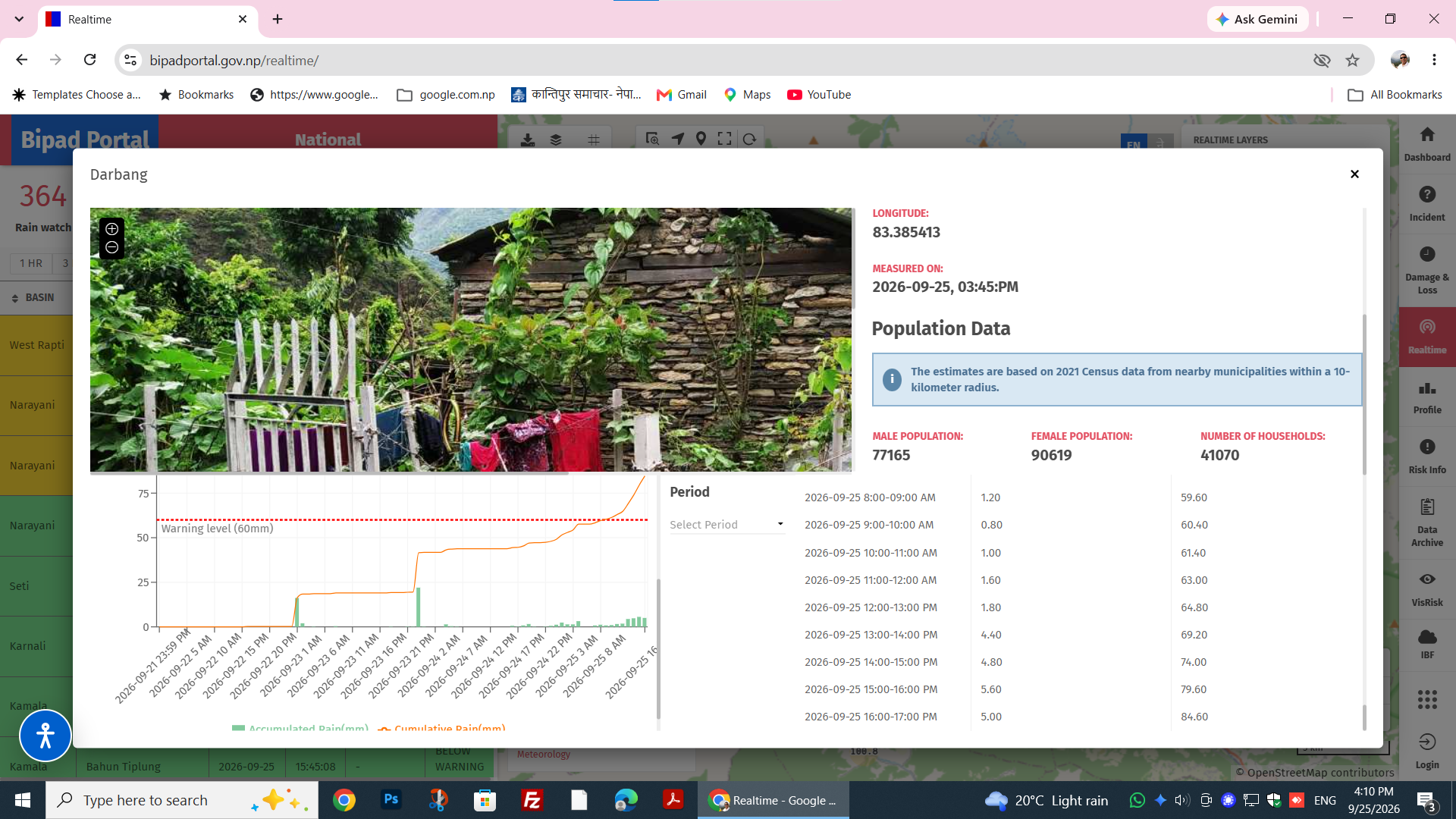1456x819 pixels.
Task: Open the google.com.np bookmark folder
Action: [446, 95]
